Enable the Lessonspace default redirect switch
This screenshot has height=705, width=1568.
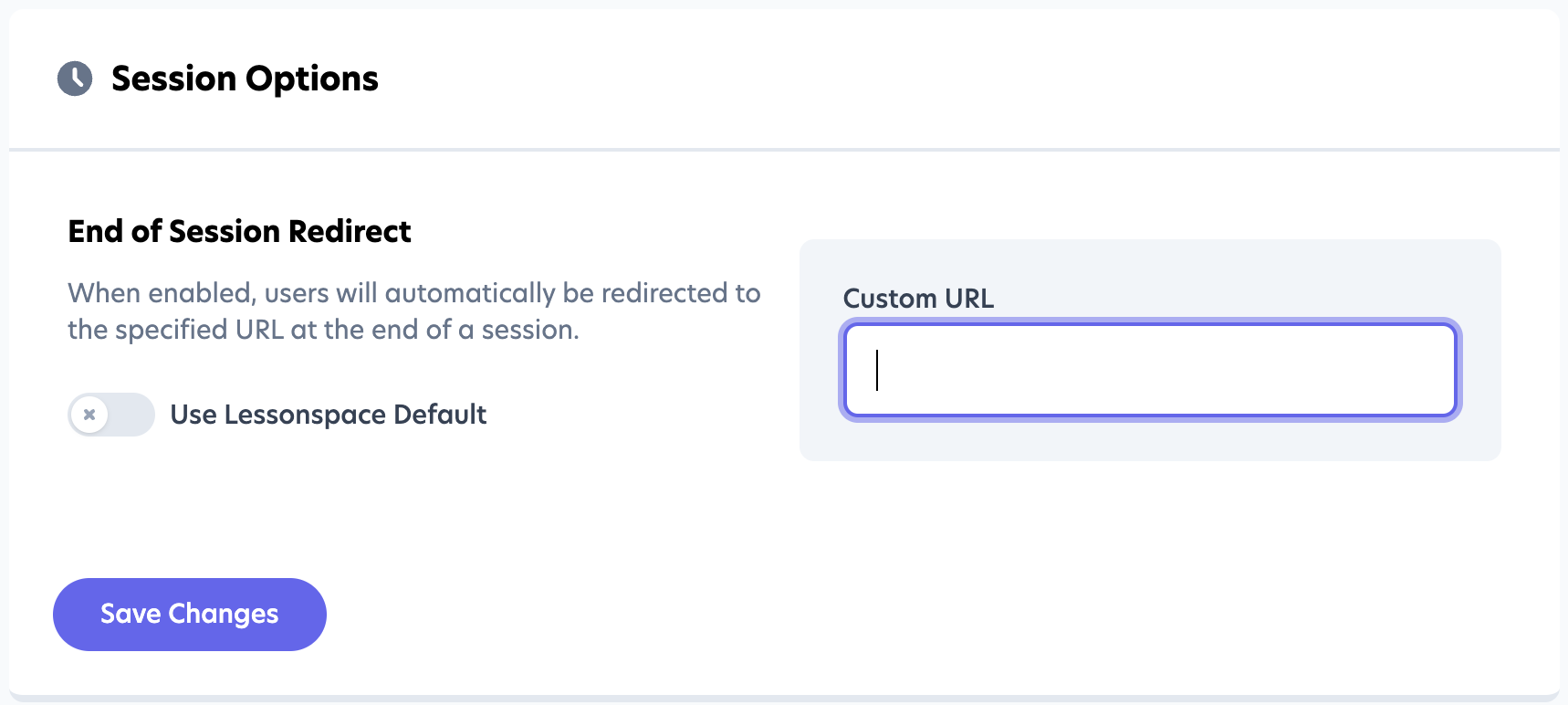pyautogui.click(x=111, y=415)
